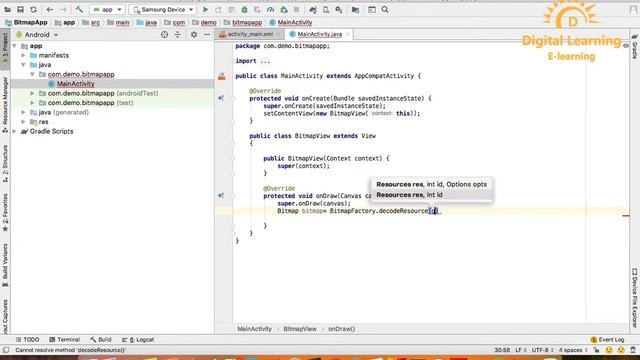Image resolution: width=640 pixels, height=360 pixels.
Task: Navigate back with the left arrow
Action: click(50, 9)
